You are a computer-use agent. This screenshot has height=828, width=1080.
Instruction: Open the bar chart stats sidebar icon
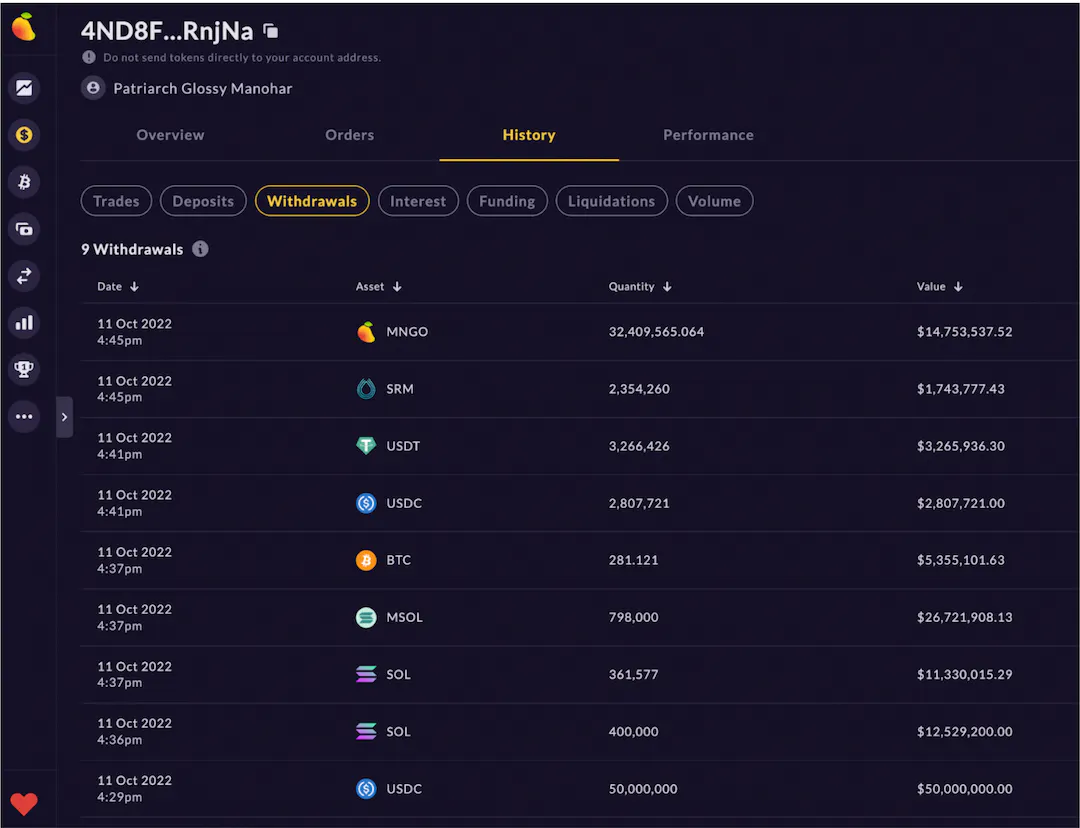pos(24,323)
